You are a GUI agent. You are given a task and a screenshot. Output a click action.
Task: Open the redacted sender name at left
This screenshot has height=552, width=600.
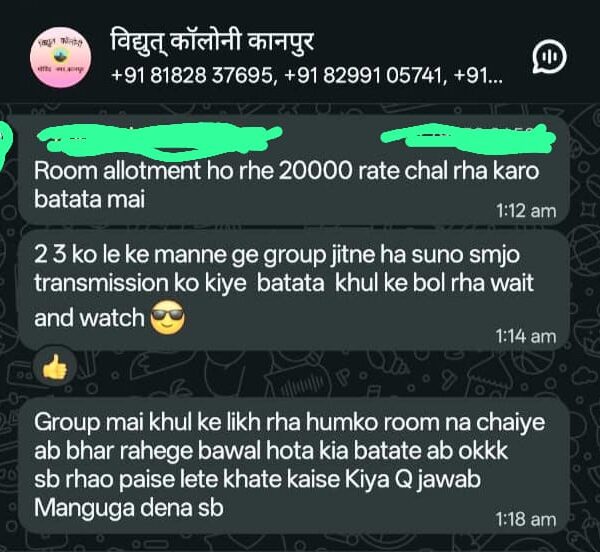(x=159, y=140)
